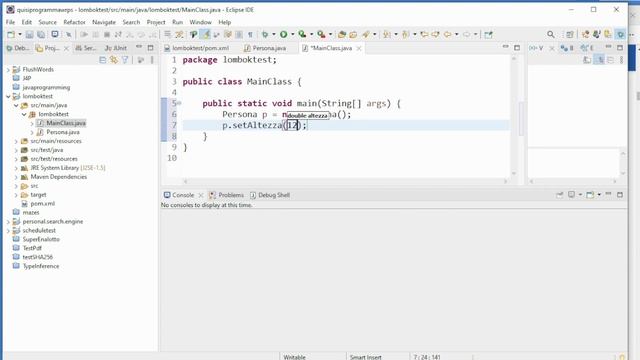This screenshot has width=640, height=360.
Task: Click the magnifier Search icon
Action: pos(551,35)
